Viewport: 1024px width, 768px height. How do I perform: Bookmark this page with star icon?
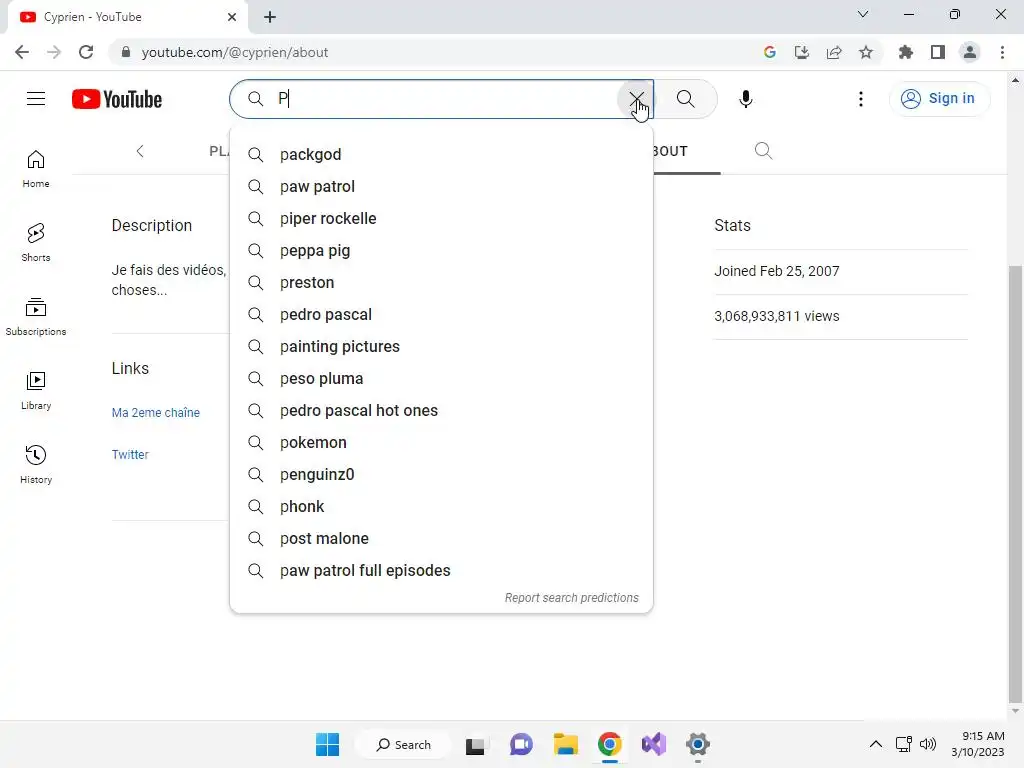(866, 52)
